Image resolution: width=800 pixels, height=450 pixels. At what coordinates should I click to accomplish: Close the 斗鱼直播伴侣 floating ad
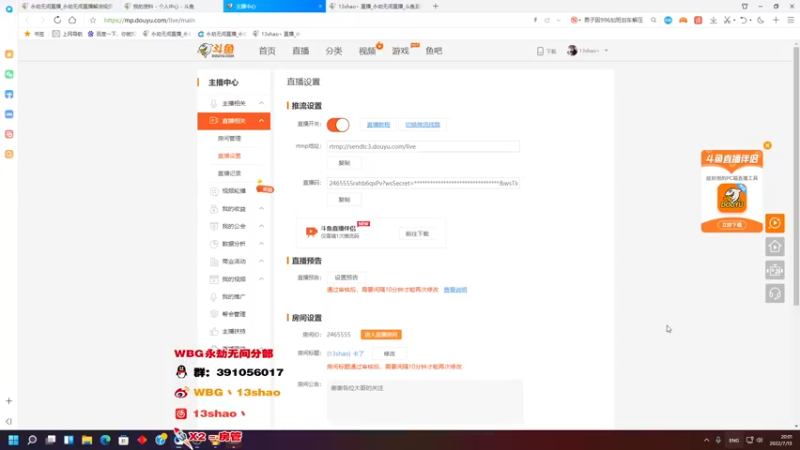pyautogui.click(x=767, y=145)
